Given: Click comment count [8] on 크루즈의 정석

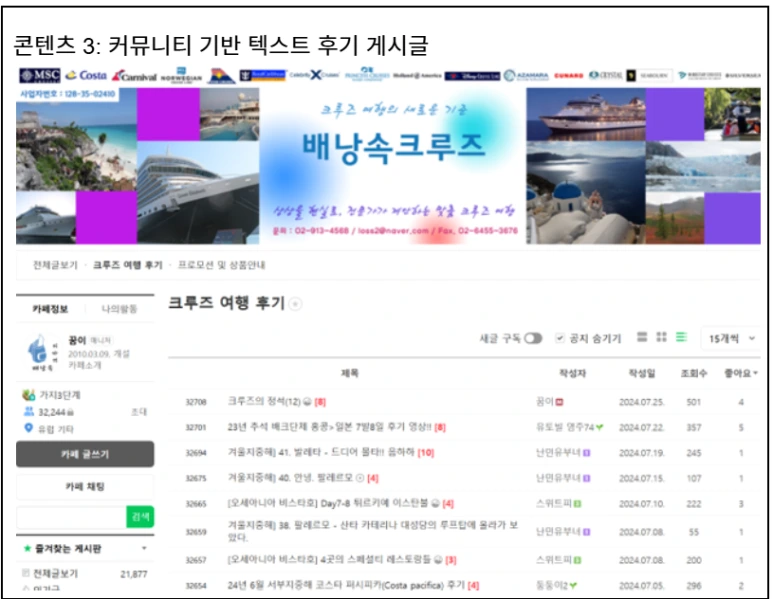Looking at the screenshot, I should [x=320, y=402].
